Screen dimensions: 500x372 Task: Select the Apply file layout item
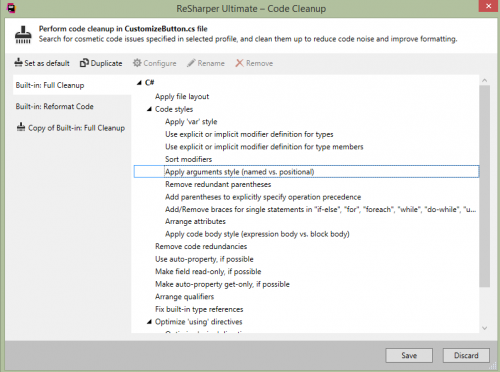(x=182, y=97)
